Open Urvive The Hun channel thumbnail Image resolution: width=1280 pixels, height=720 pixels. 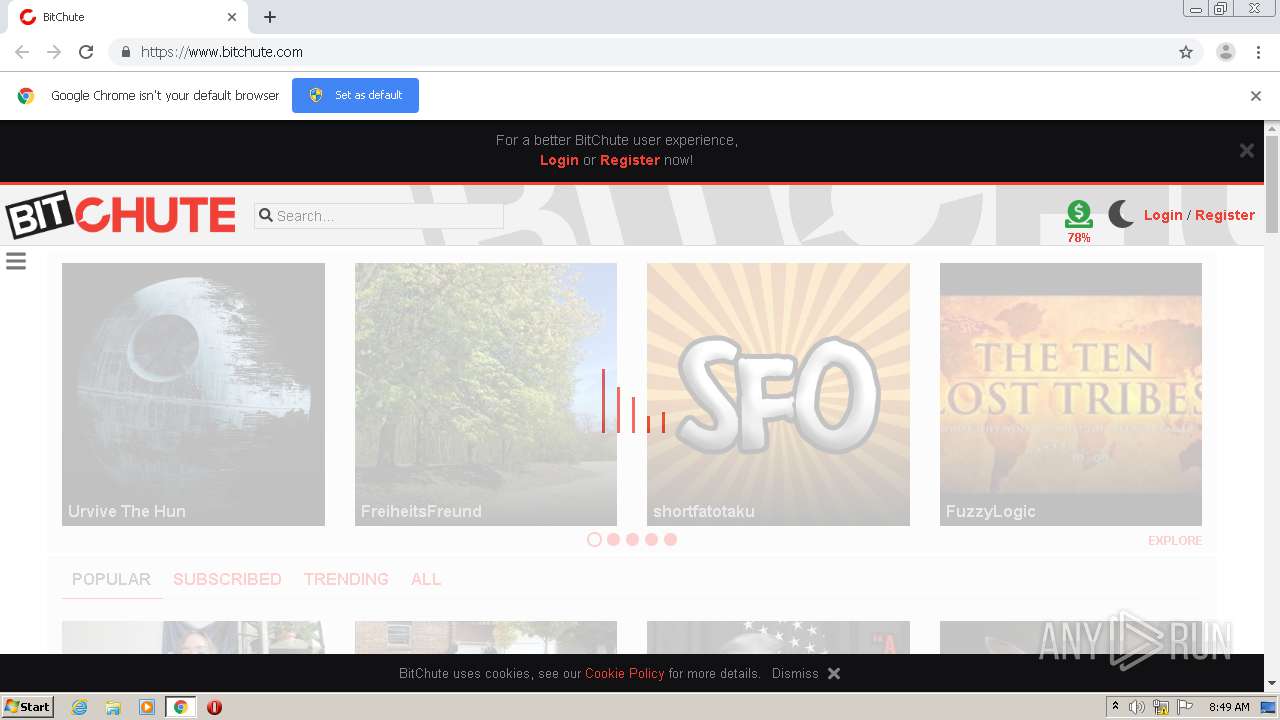193,394
